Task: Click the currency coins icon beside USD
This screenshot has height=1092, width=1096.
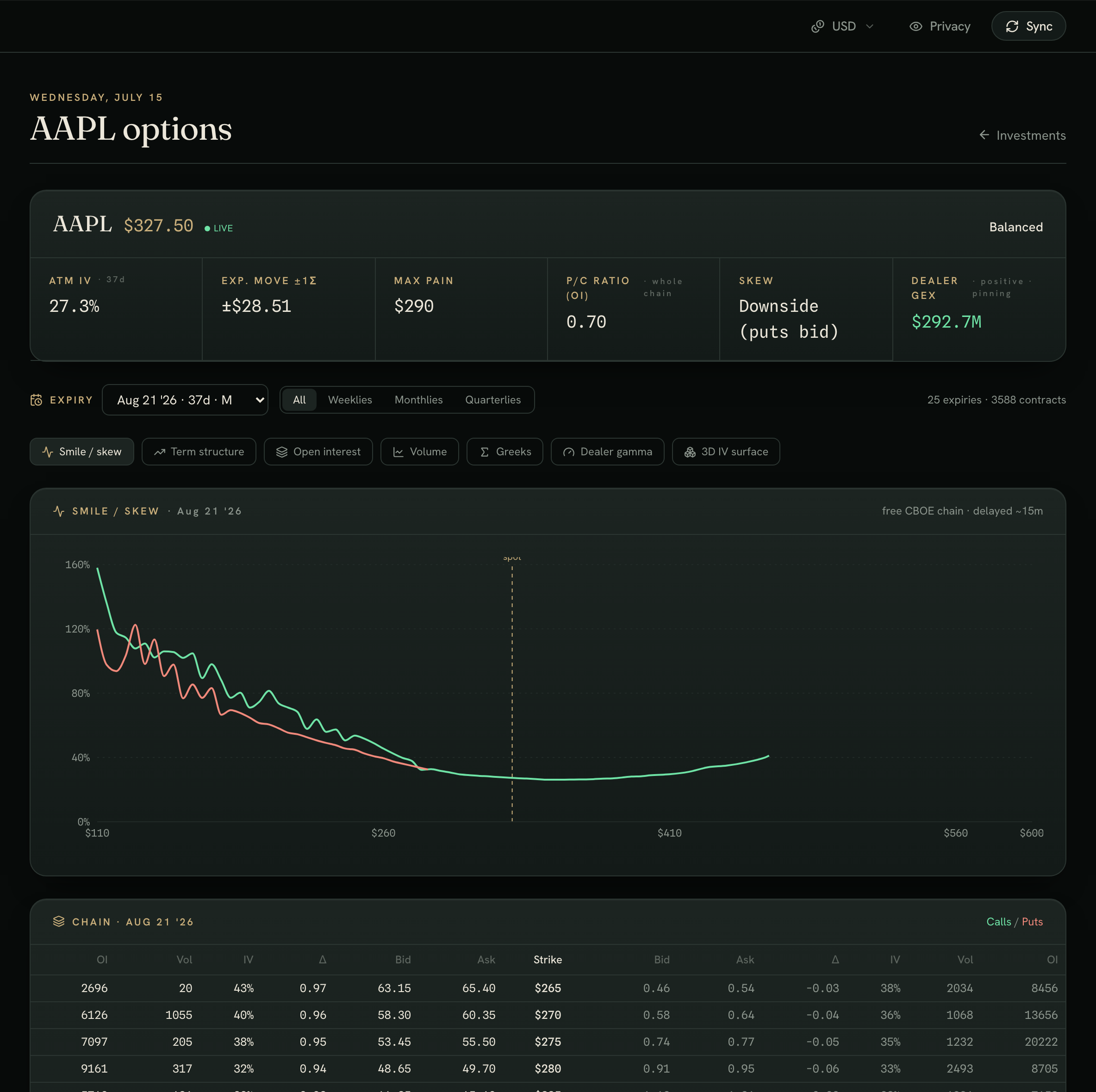Action: click(817, 26)
